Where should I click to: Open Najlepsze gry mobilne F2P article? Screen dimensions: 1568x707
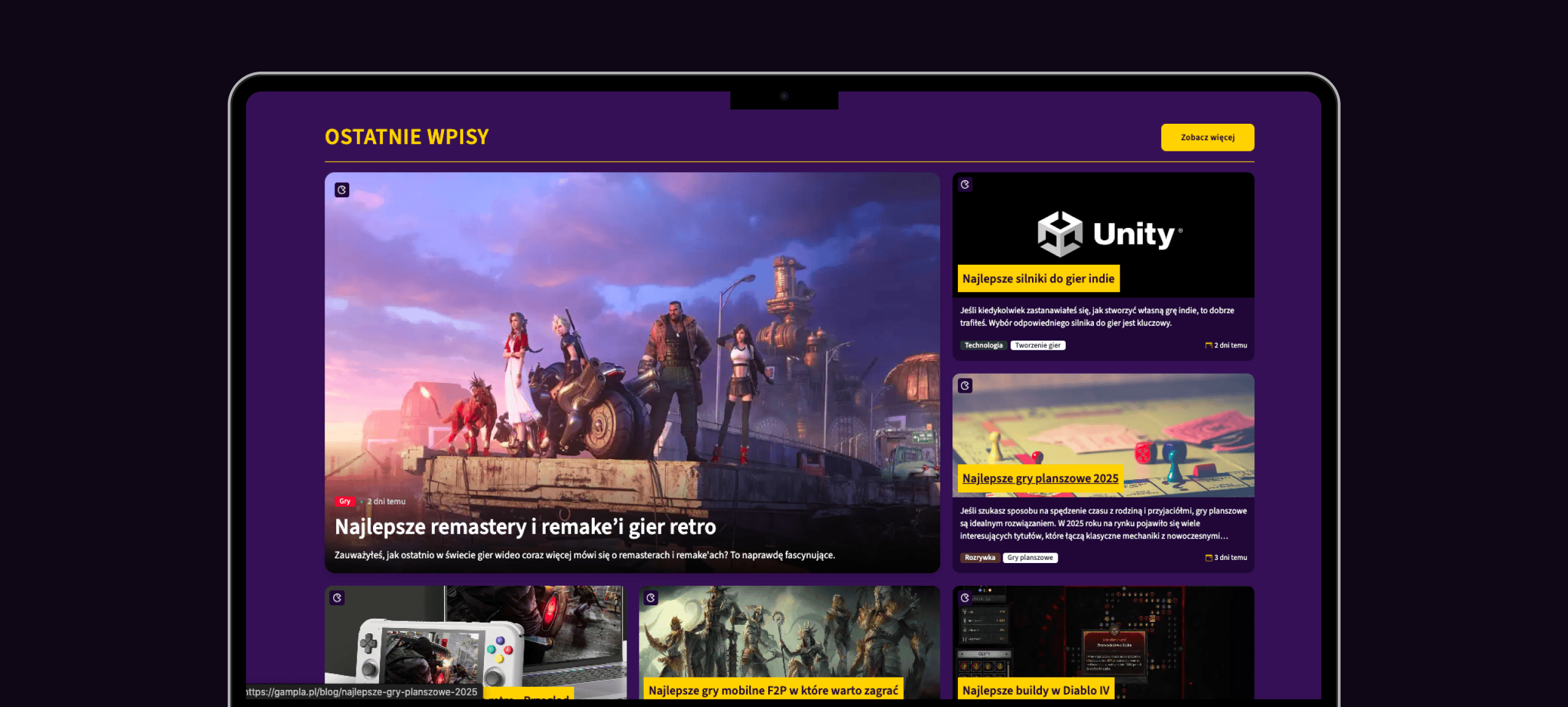[773, 690]
